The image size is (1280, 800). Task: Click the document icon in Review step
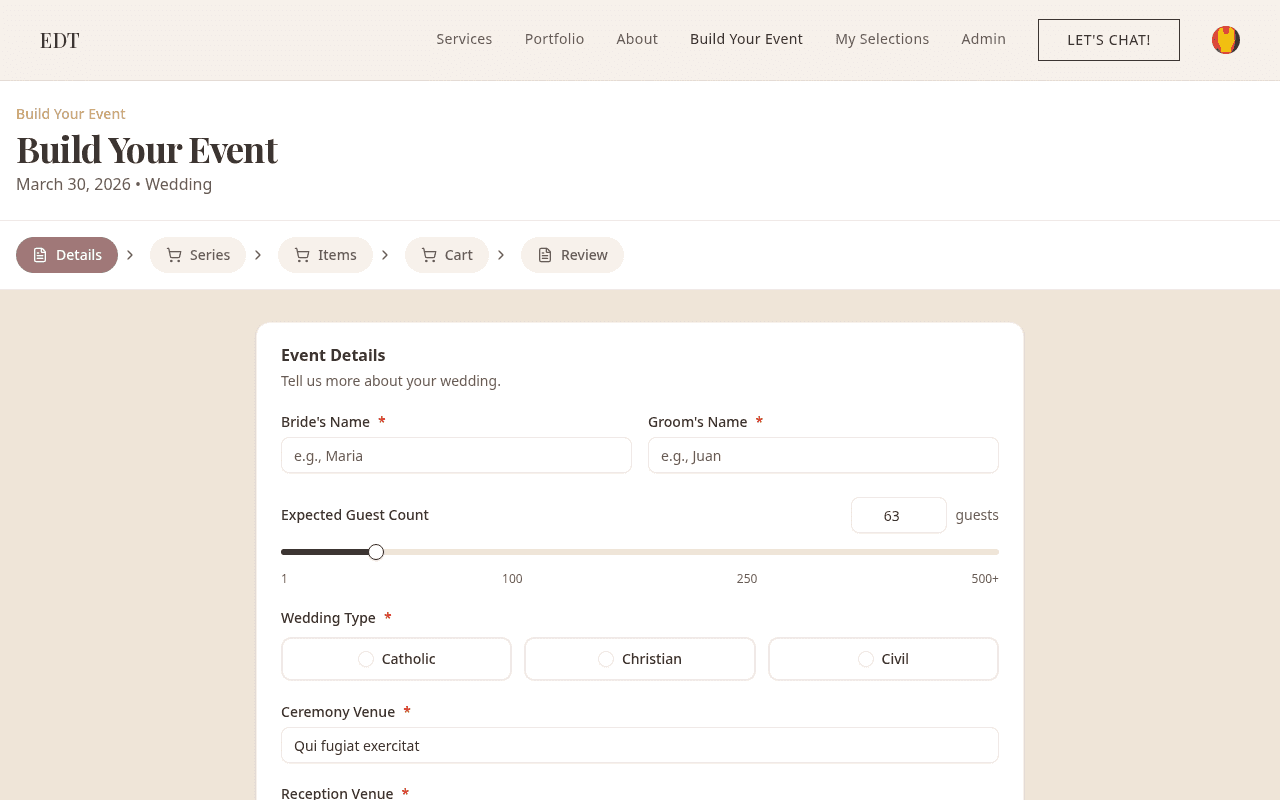coord(545,255)
